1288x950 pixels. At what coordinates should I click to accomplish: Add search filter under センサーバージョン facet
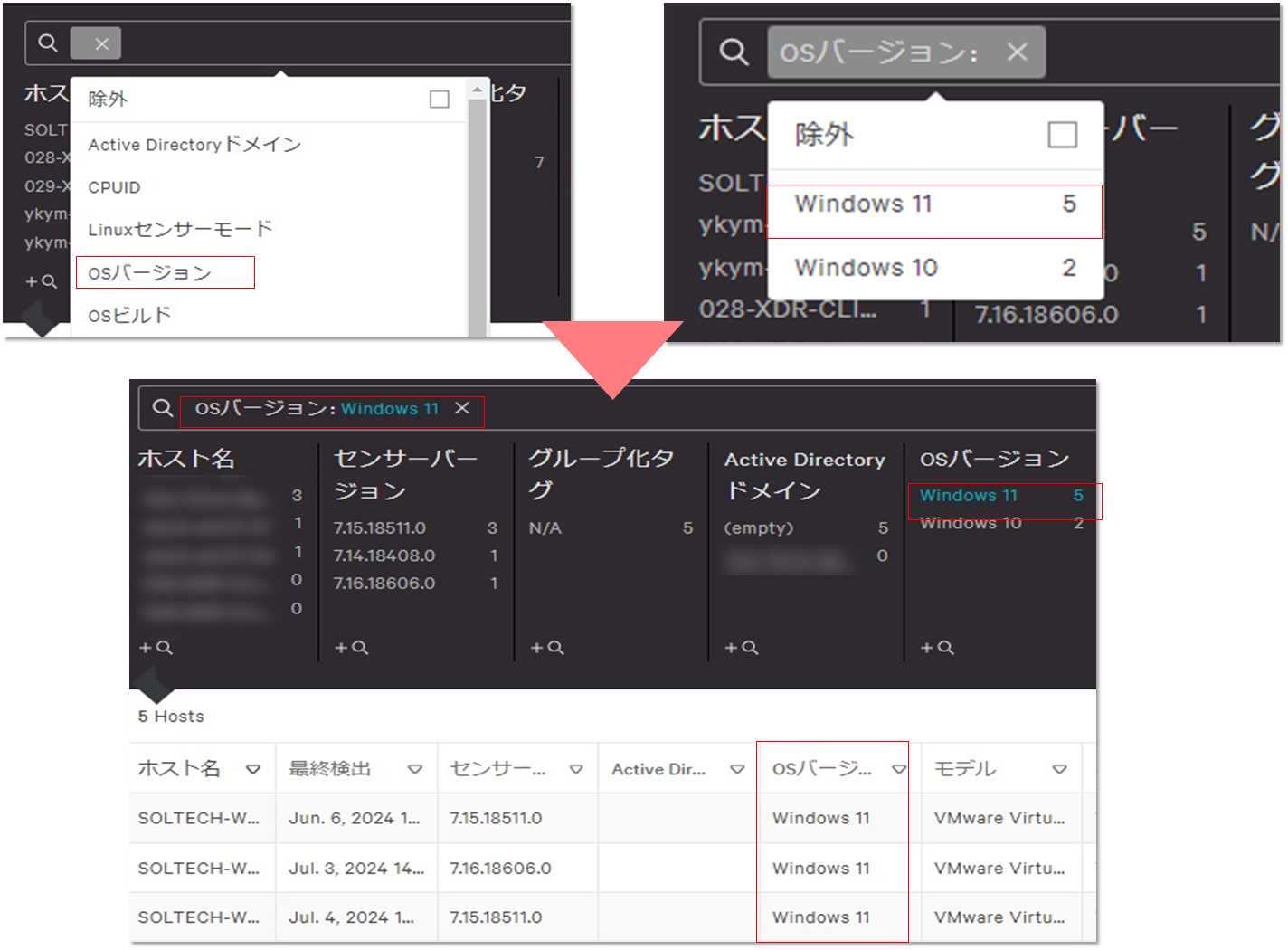(x=351, y=648)
